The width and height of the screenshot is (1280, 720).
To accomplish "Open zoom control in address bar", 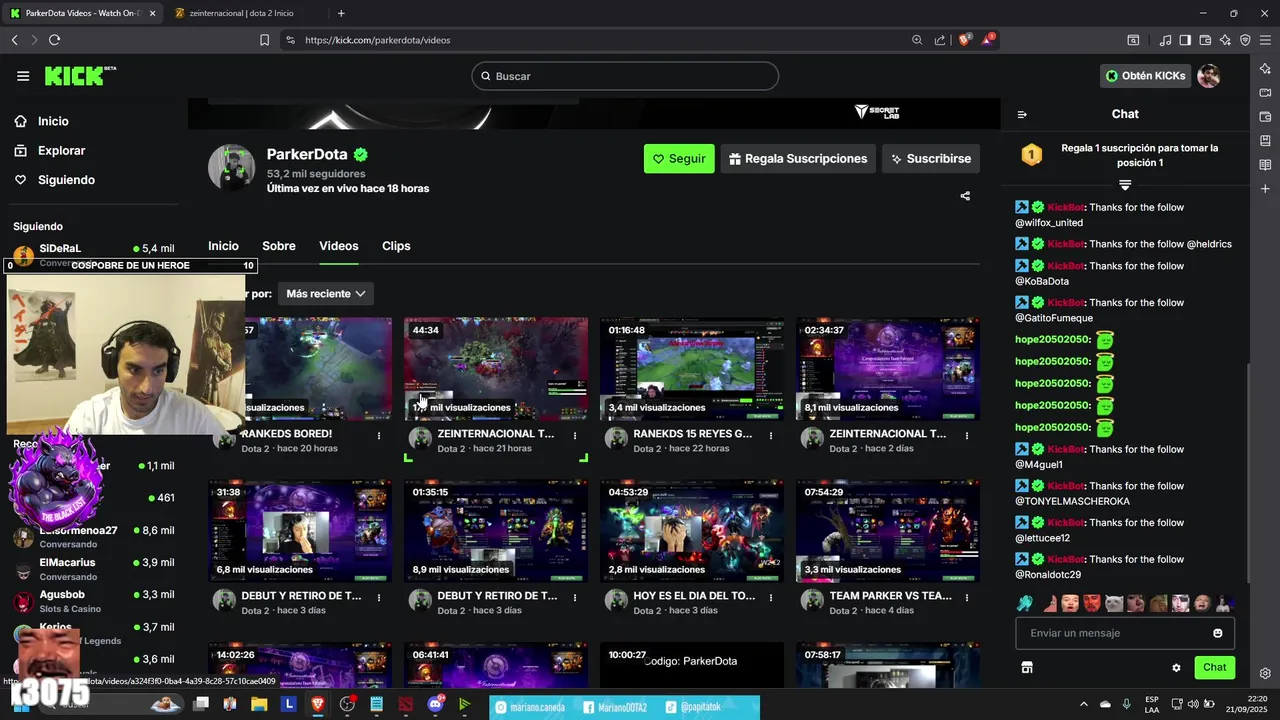I will pyautogui.click(x=917, y=40).
